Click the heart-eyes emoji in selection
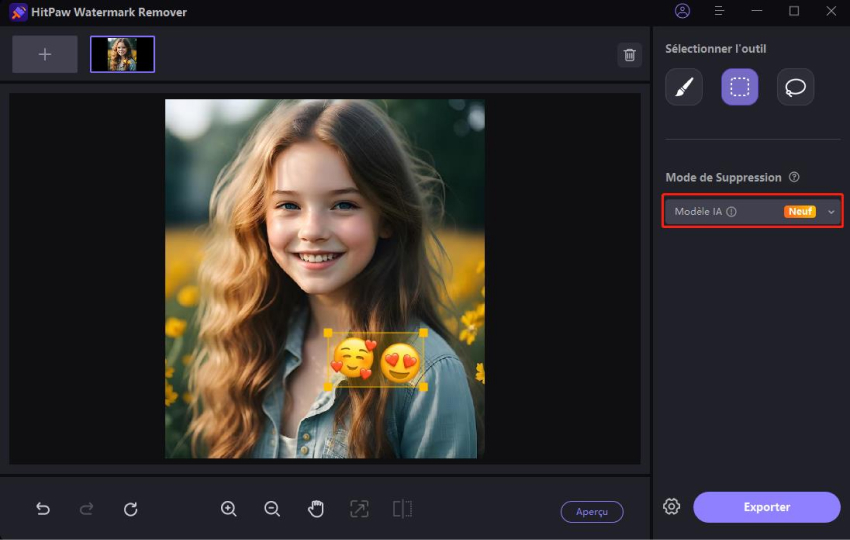Viewport: 850px width, 540px height. (400, 362)
